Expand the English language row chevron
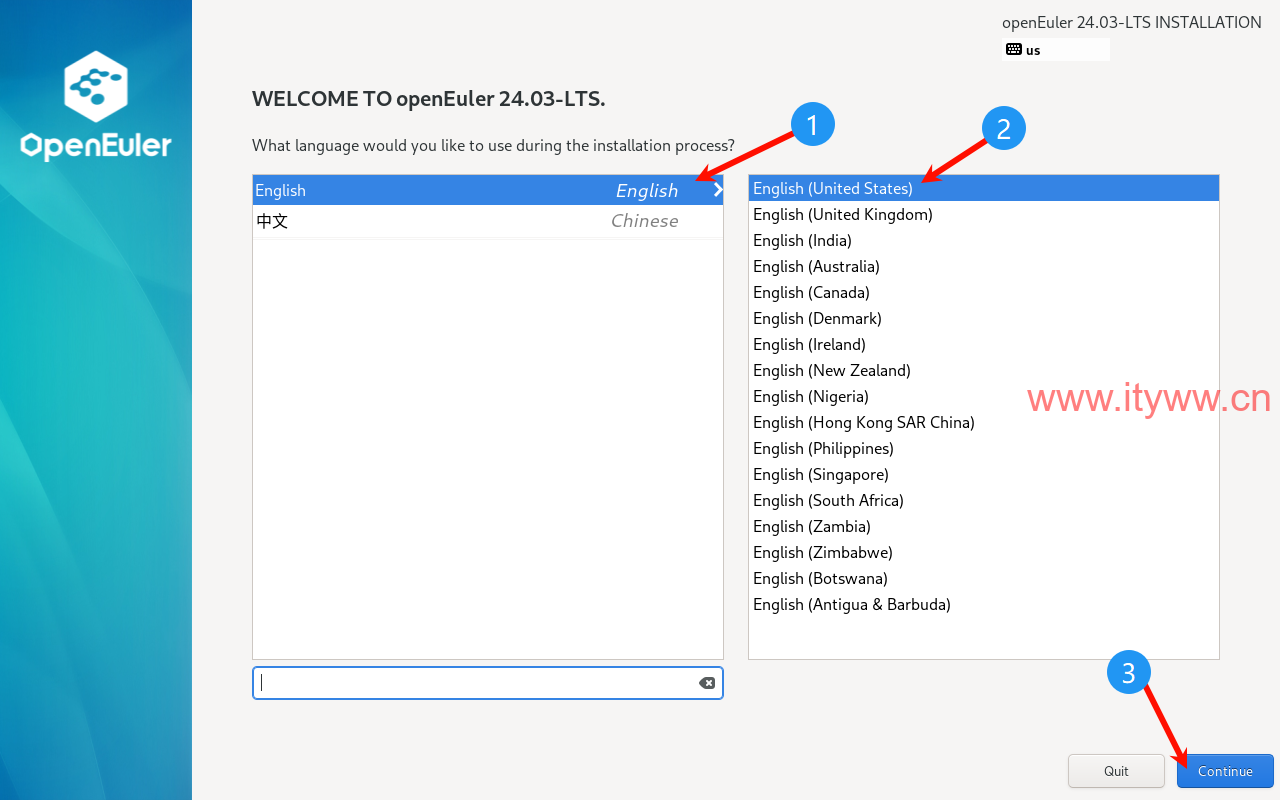The image size is (1280, 800). 717,190
